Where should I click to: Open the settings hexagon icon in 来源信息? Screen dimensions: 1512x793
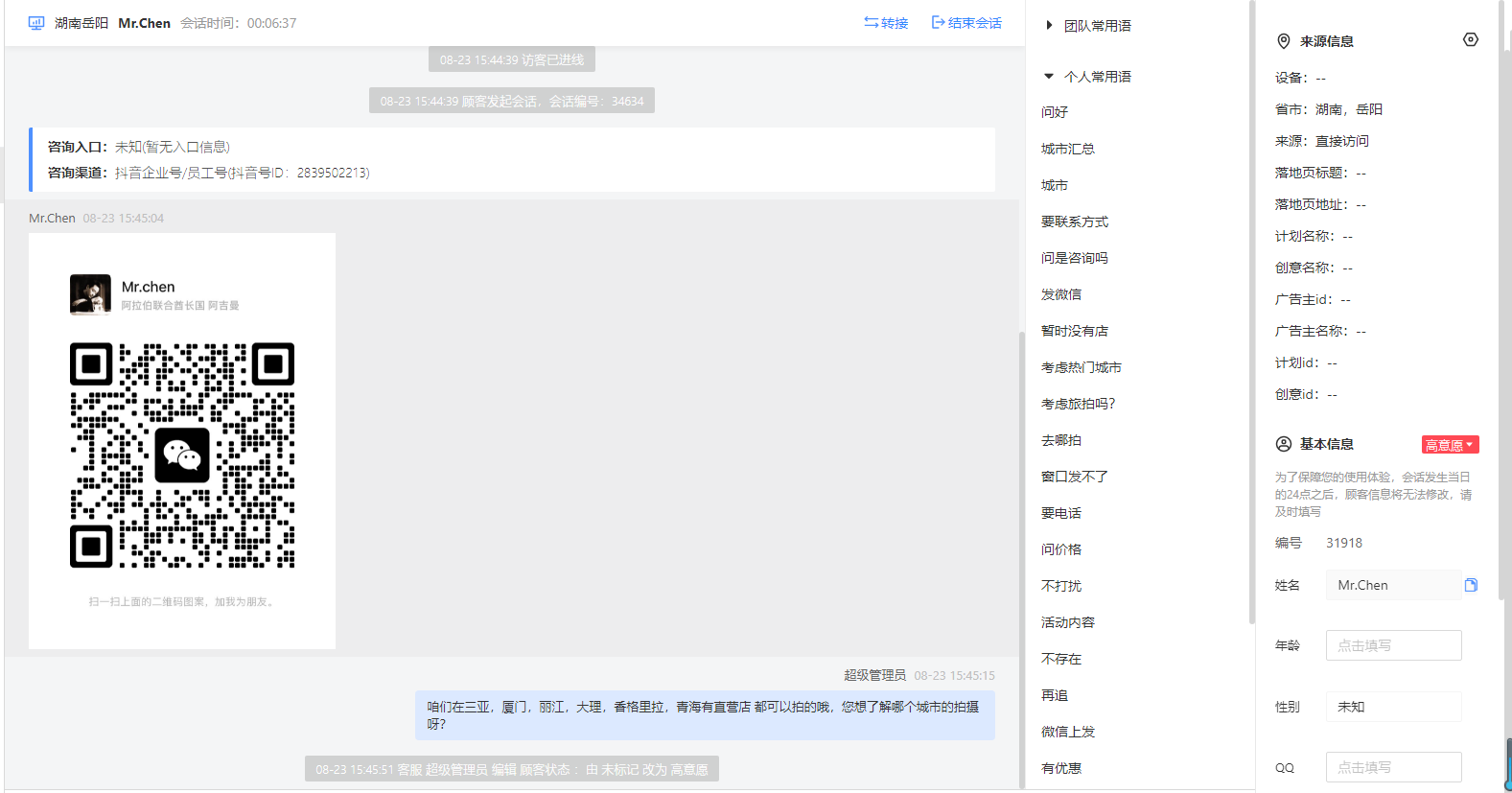coord(1471,39)
